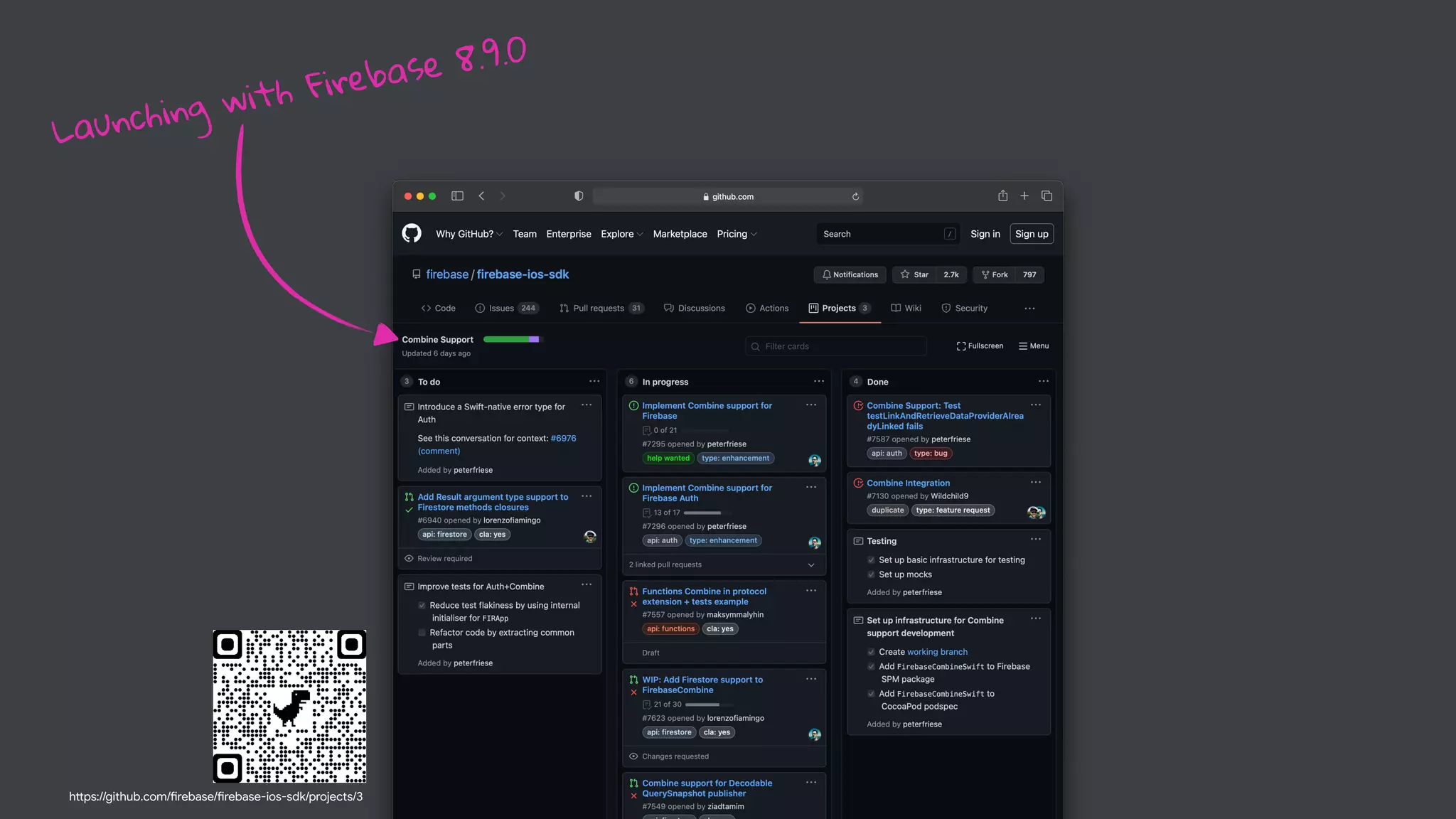This screenshot has width=1456, height=819.
Task: Open options for Improve tests card
Action: click(x=587, y=584)
